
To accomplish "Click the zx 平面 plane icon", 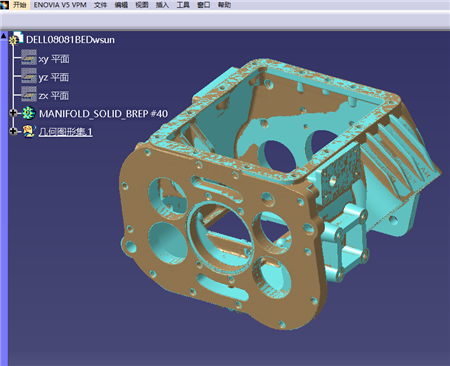I will 29,95.
